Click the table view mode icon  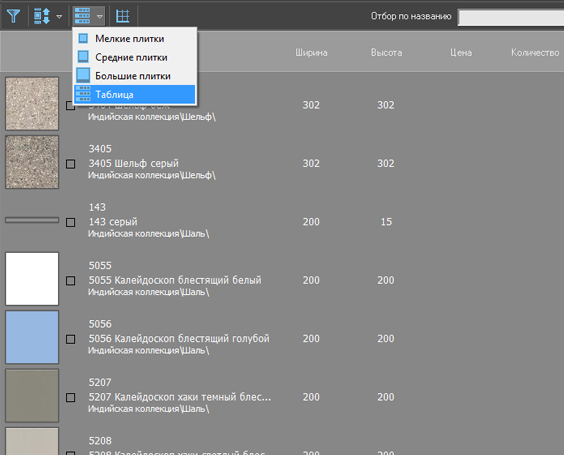click(82, 16)
